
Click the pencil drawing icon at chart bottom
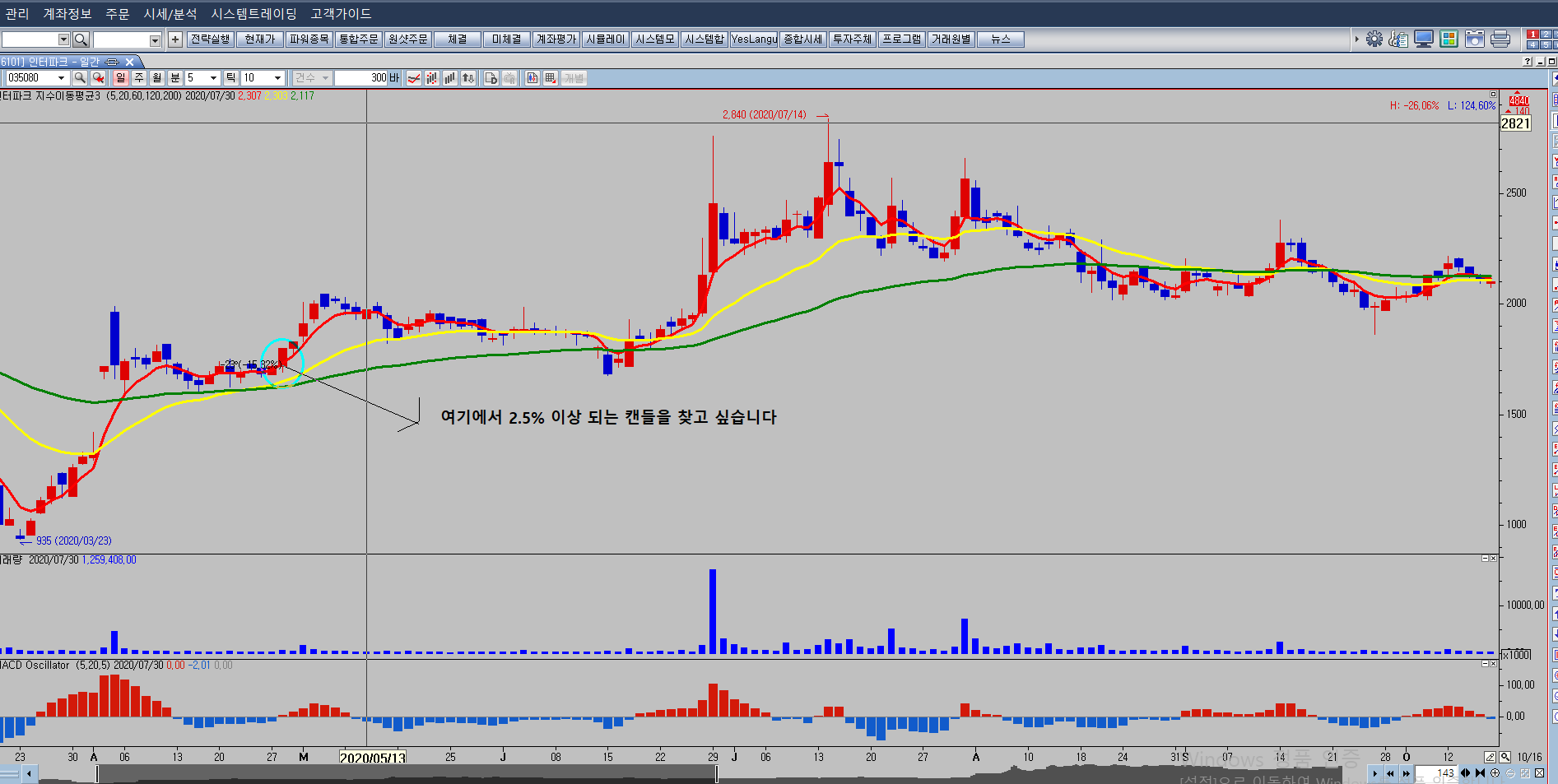point(1491,757)
